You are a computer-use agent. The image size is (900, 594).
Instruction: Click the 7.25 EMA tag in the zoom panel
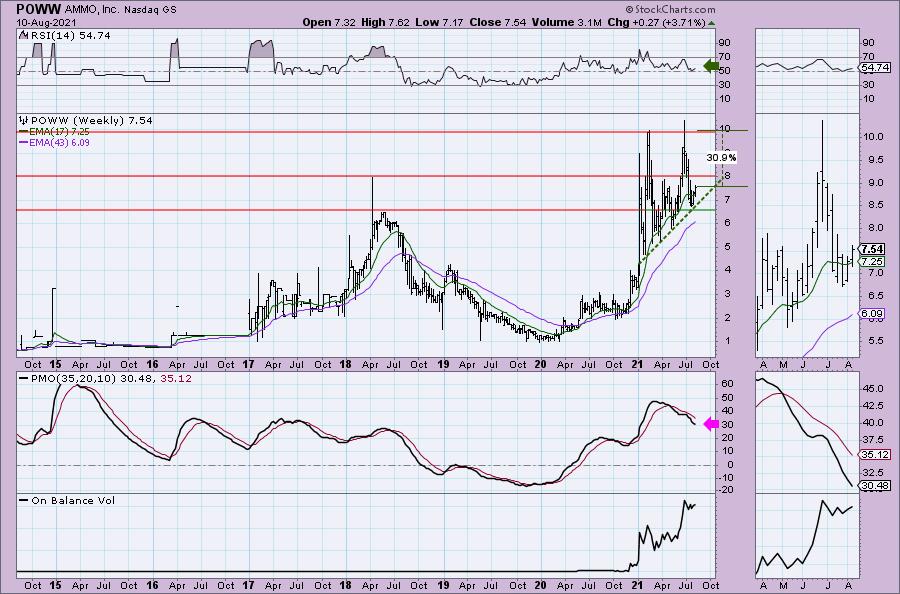[x=872, y=261]
